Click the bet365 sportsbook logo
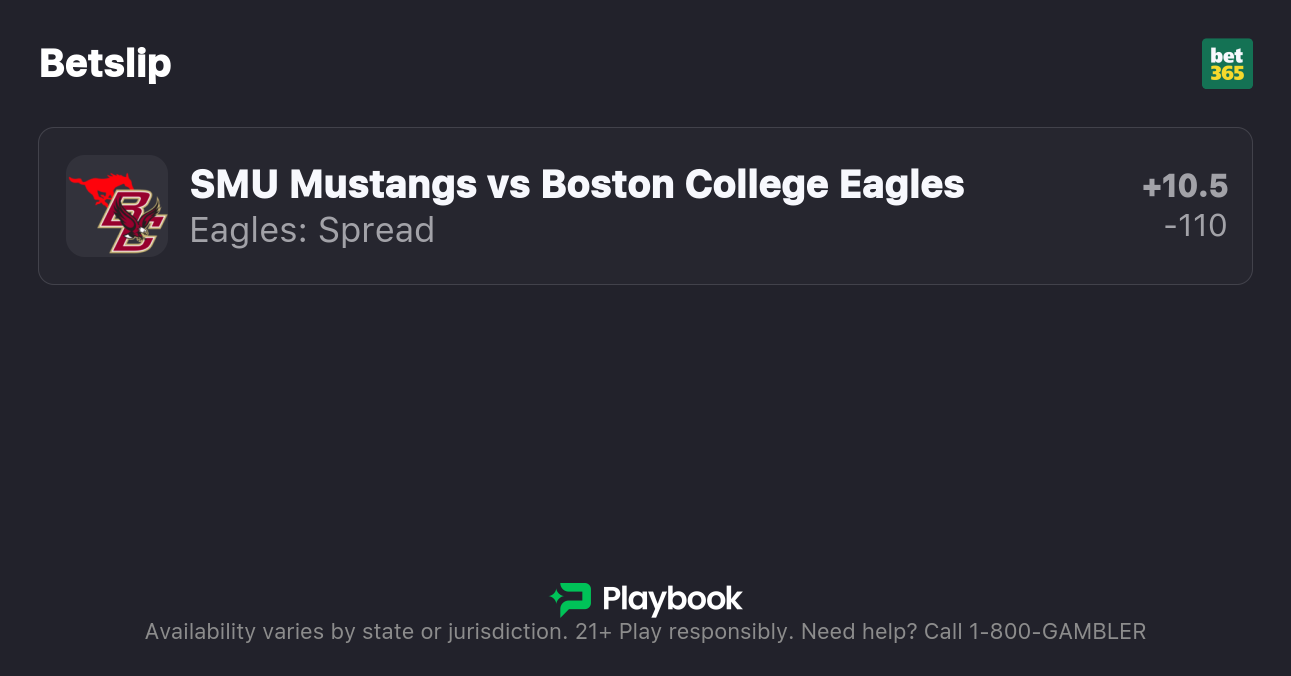The height and width of the screenshot is (676, 1291). (1227, 64)
